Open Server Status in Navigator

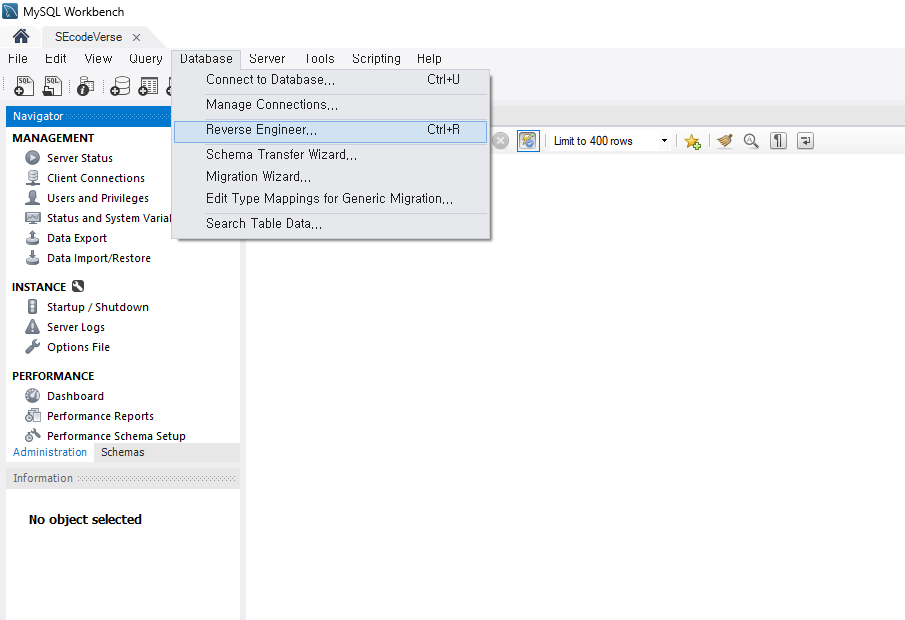[x=80, y=158]
